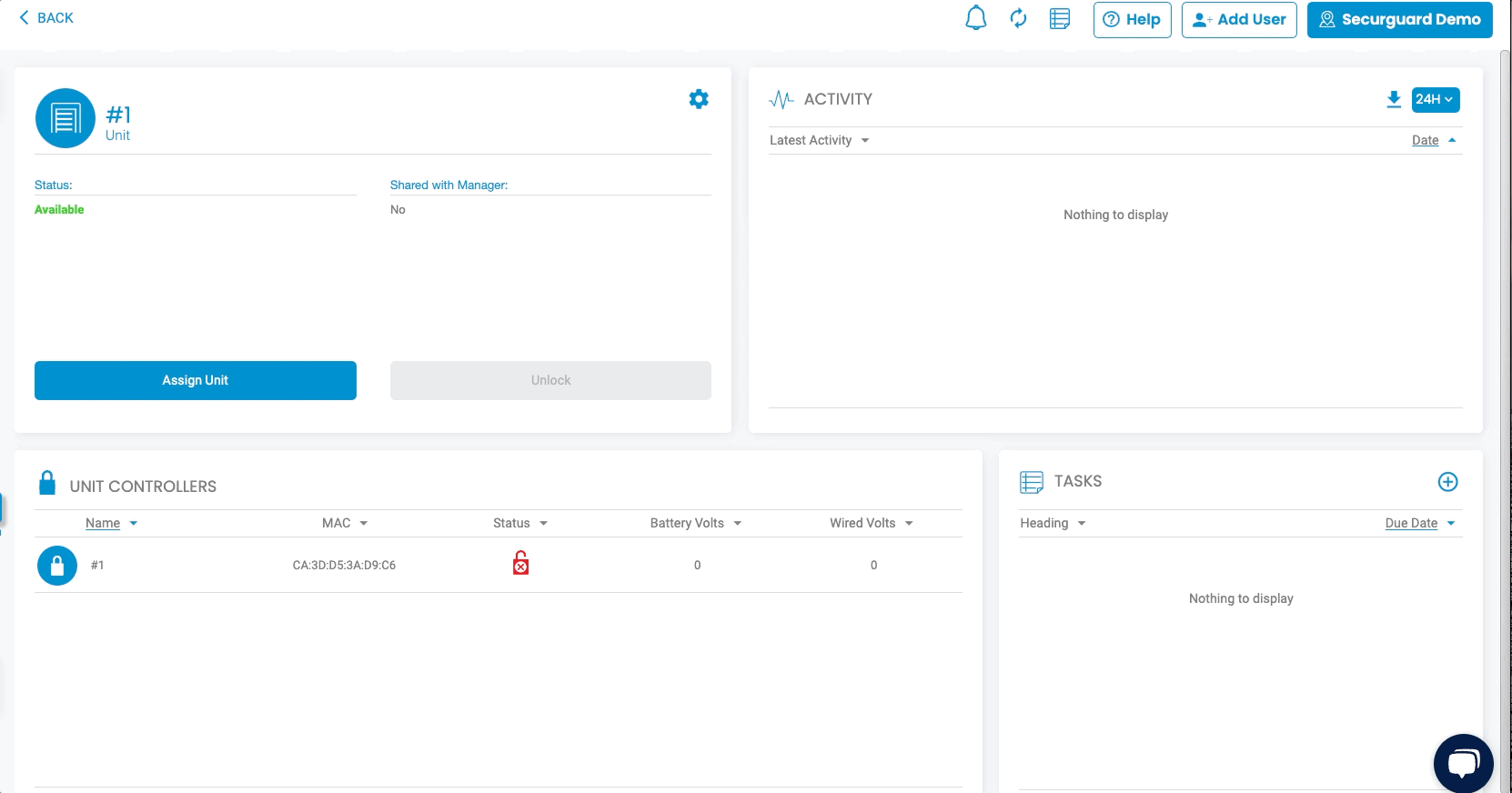
Task: Open the notifications bell icon
Action: 975,18
